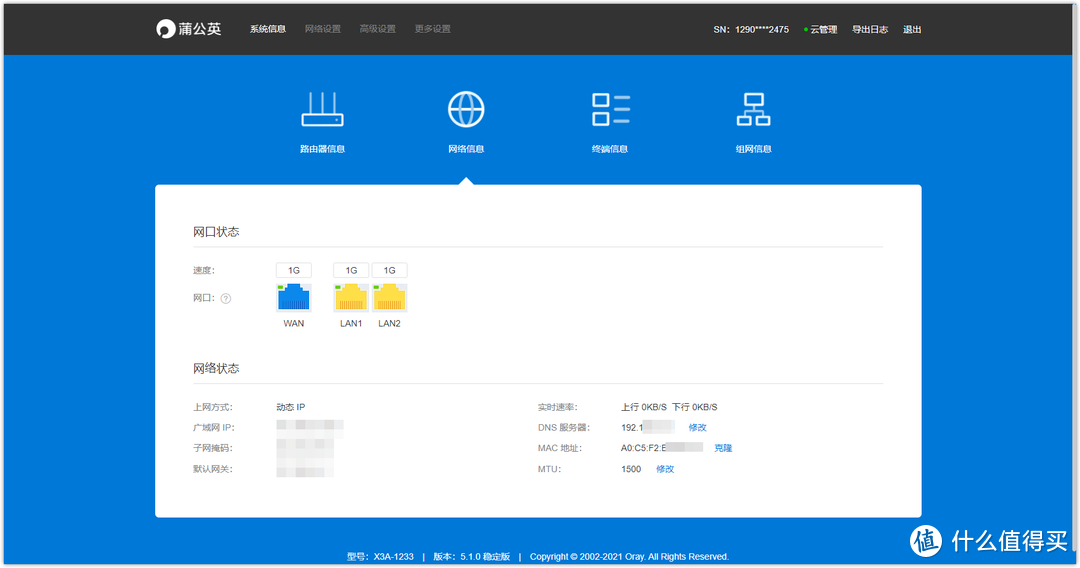This screenshot has height=568, width=1080.
Task: Click the help question mark beside 网口
Action: tap(226, 298)
